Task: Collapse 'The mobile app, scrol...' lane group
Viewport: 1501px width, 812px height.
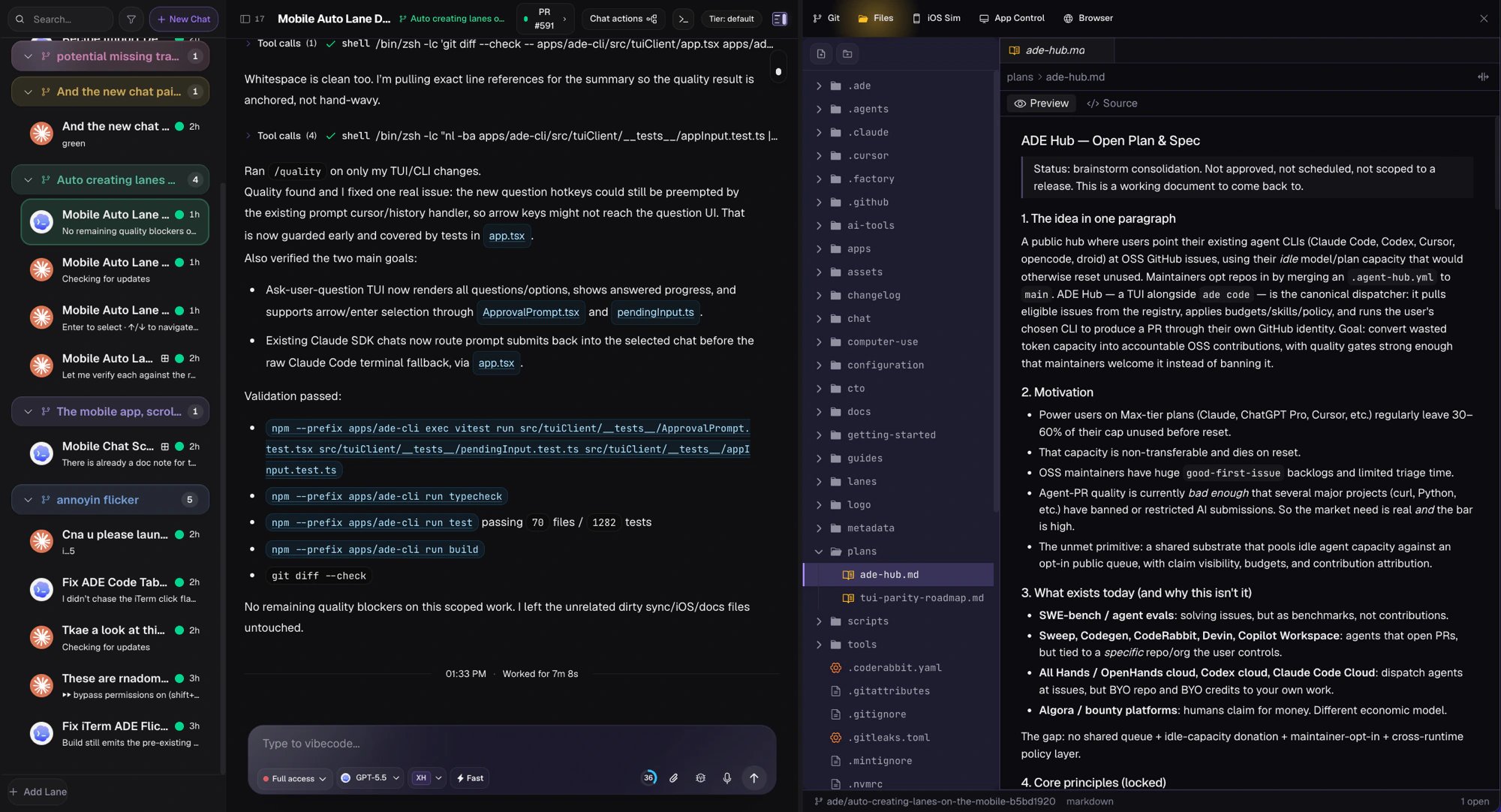Action: [x=28, y=411]
